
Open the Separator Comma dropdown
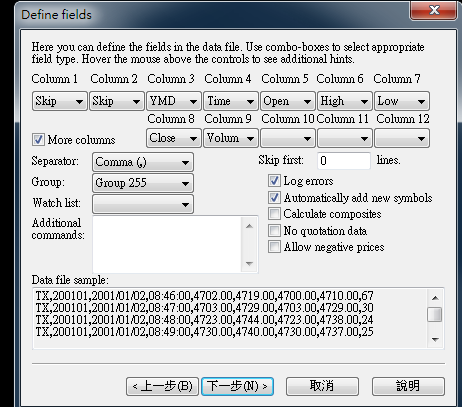click(143, 162)
